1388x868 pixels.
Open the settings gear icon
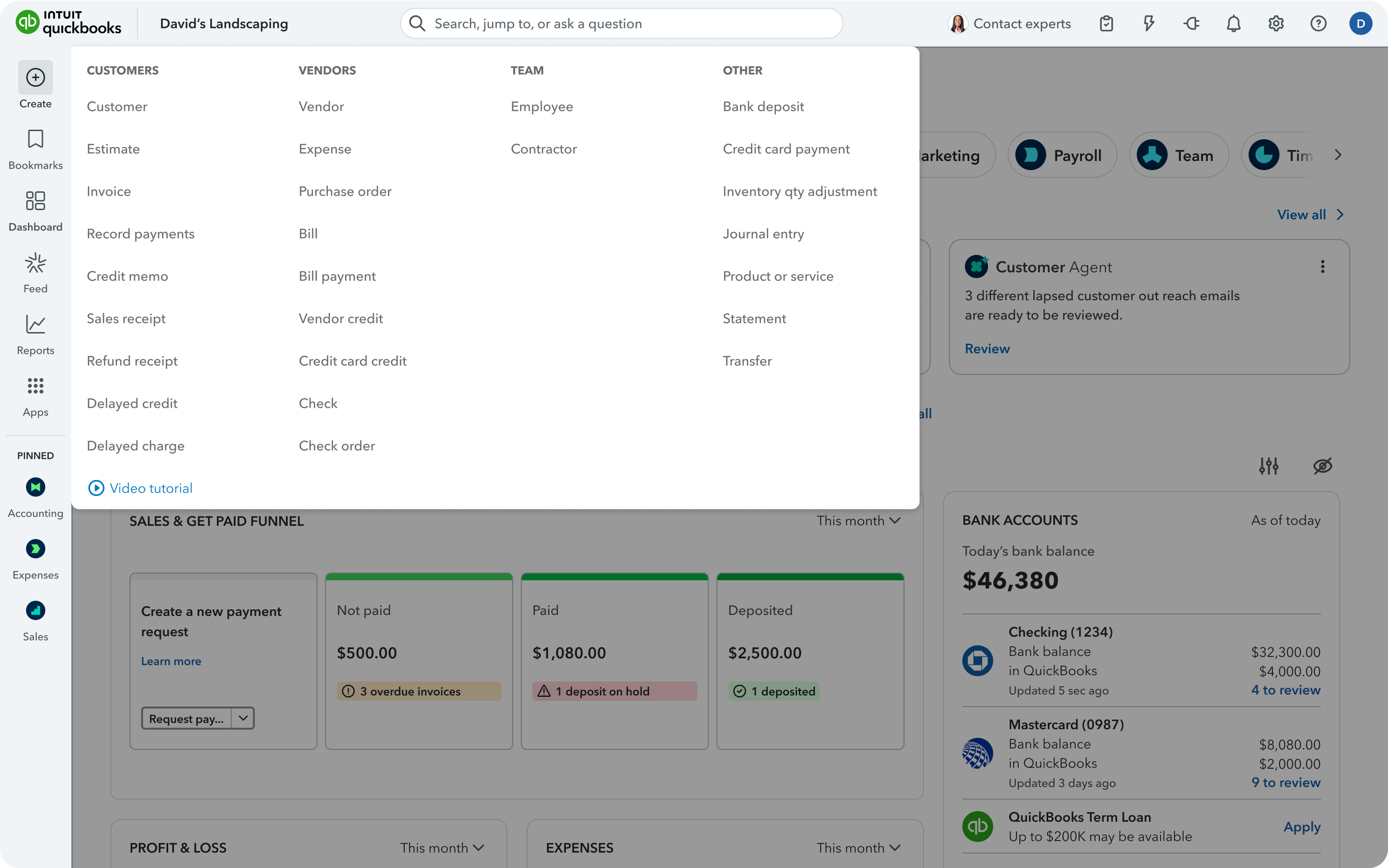(1276, 24)
